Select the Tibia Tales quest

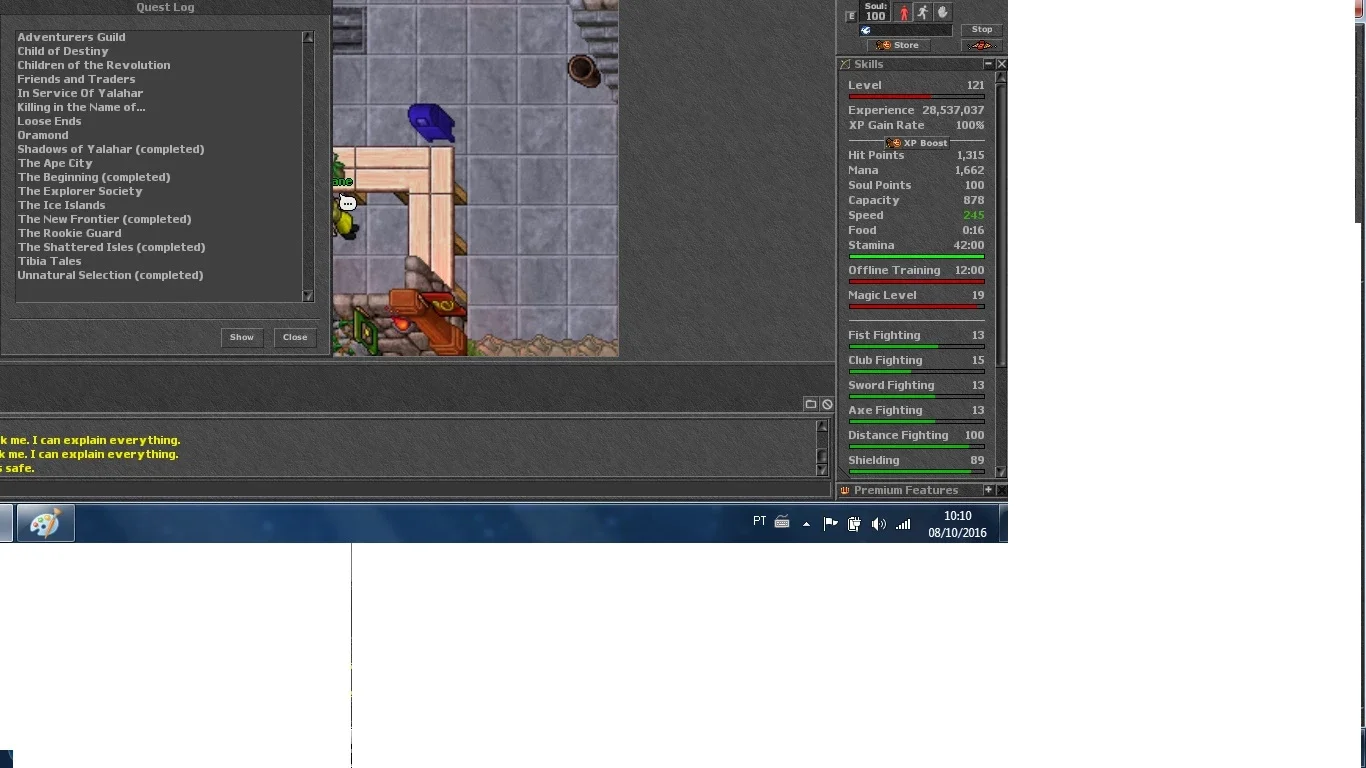[49, 261]
